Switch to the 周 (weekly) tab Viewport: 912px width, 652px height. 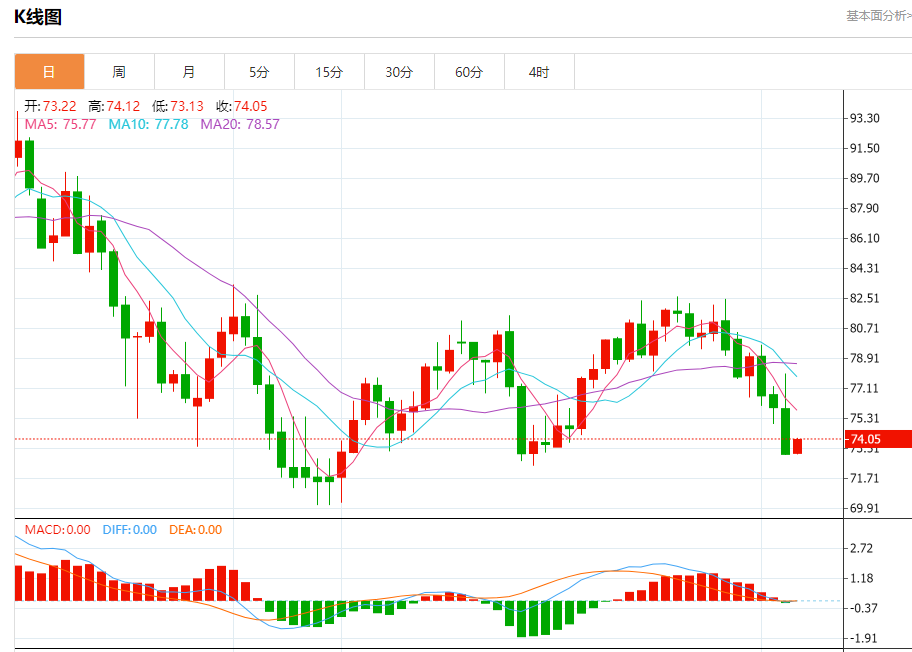119,72
